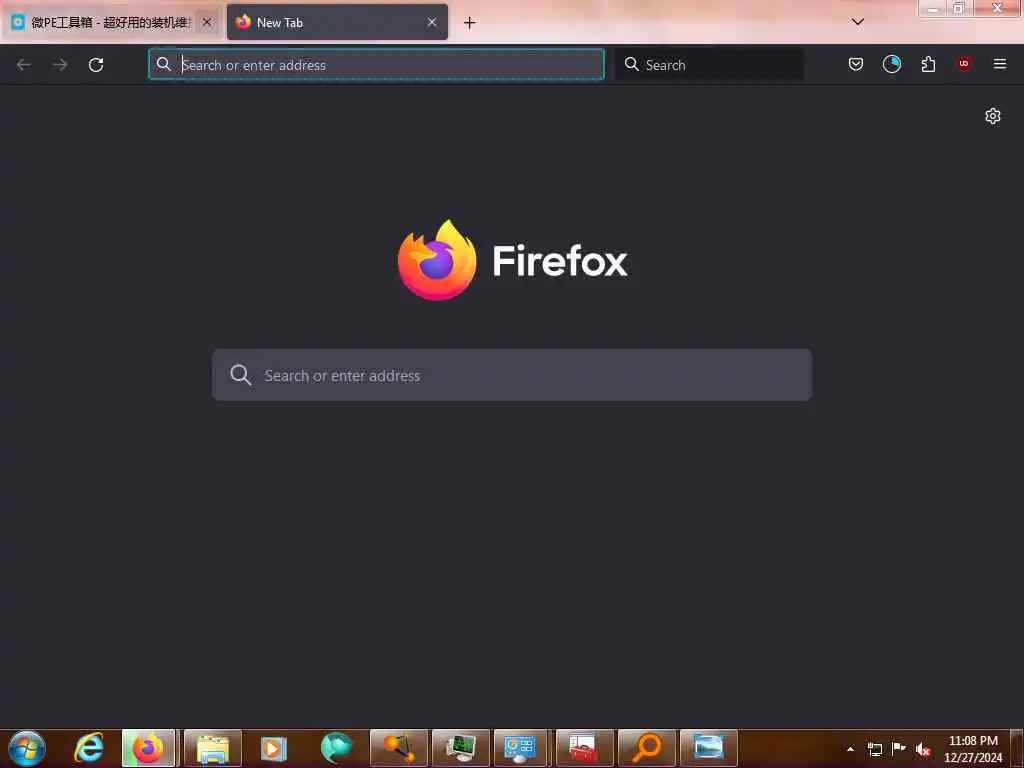Click the Firefox logo on page
Image resolution: width=1024 pixels, height=768 pixels.
[437, 260]
